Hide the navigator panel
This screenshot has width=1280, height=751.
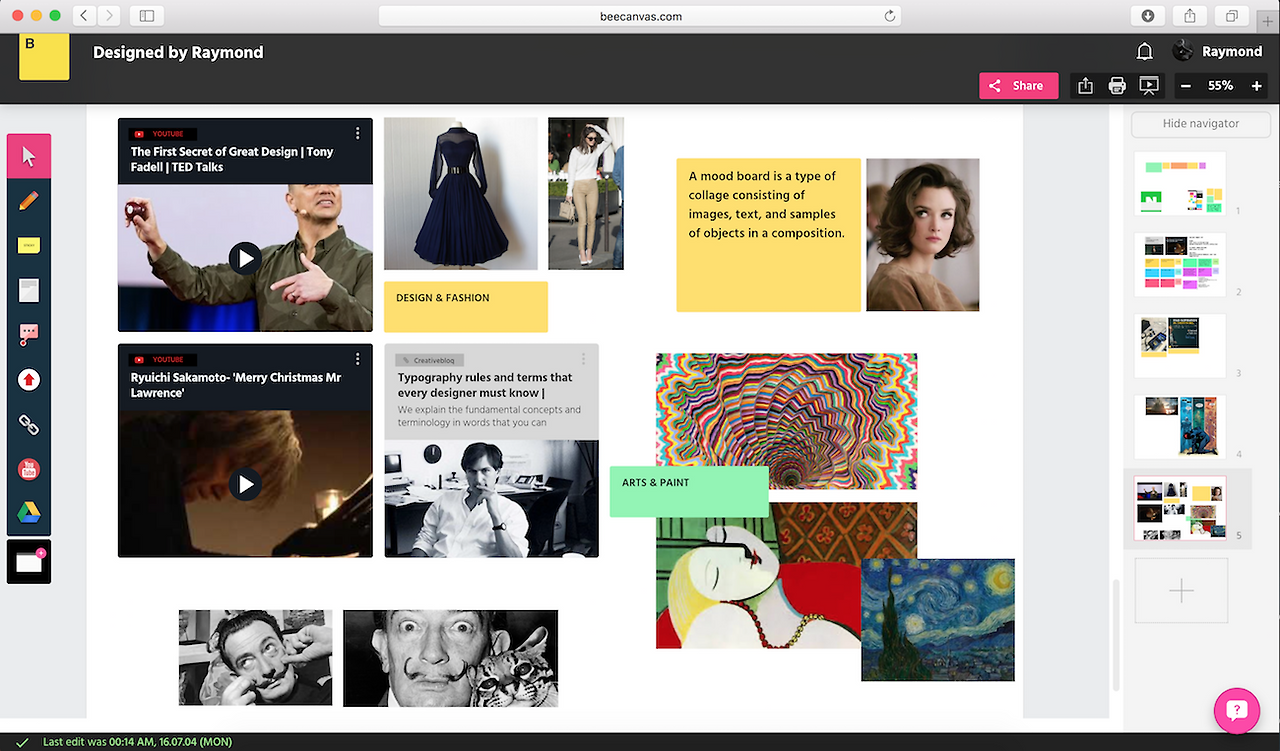click(x=1200, y=123)
